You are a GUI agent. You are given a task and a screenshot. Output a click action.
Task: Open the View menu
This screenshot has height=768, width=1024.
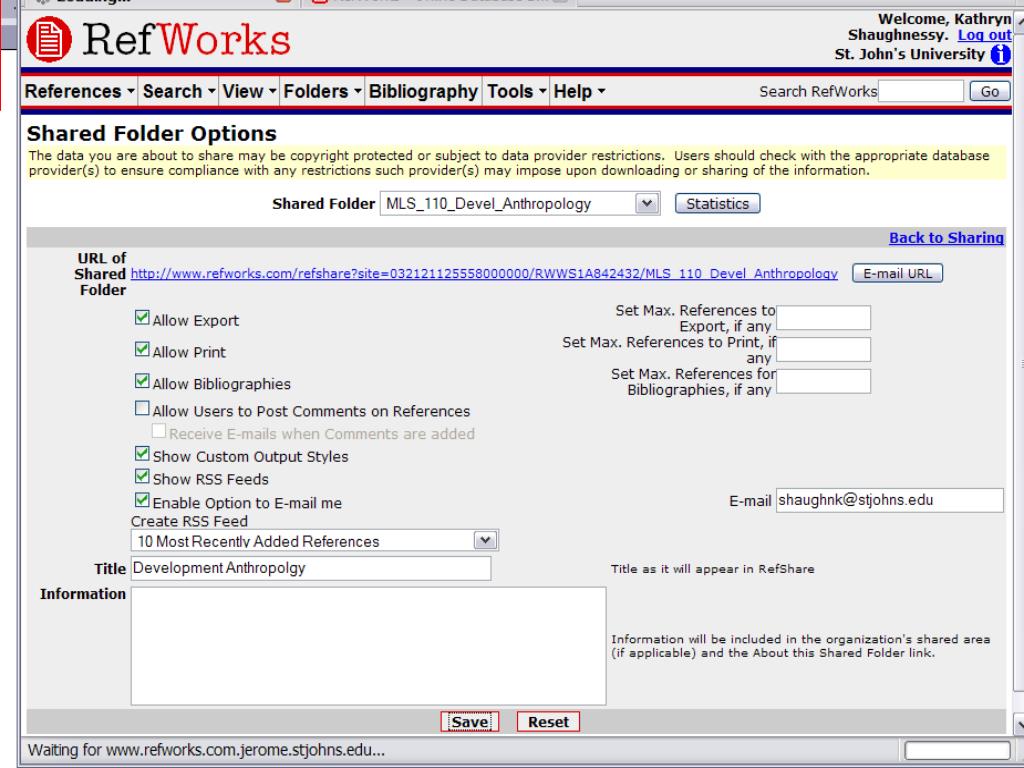pyautogui.click(x=249, y=91)
